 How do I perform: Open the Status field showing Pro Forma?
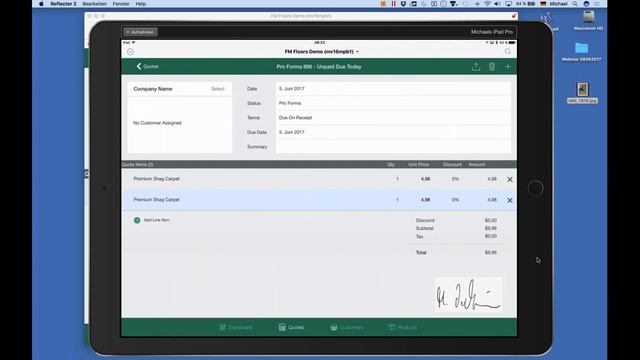click(x=393, y=103)
